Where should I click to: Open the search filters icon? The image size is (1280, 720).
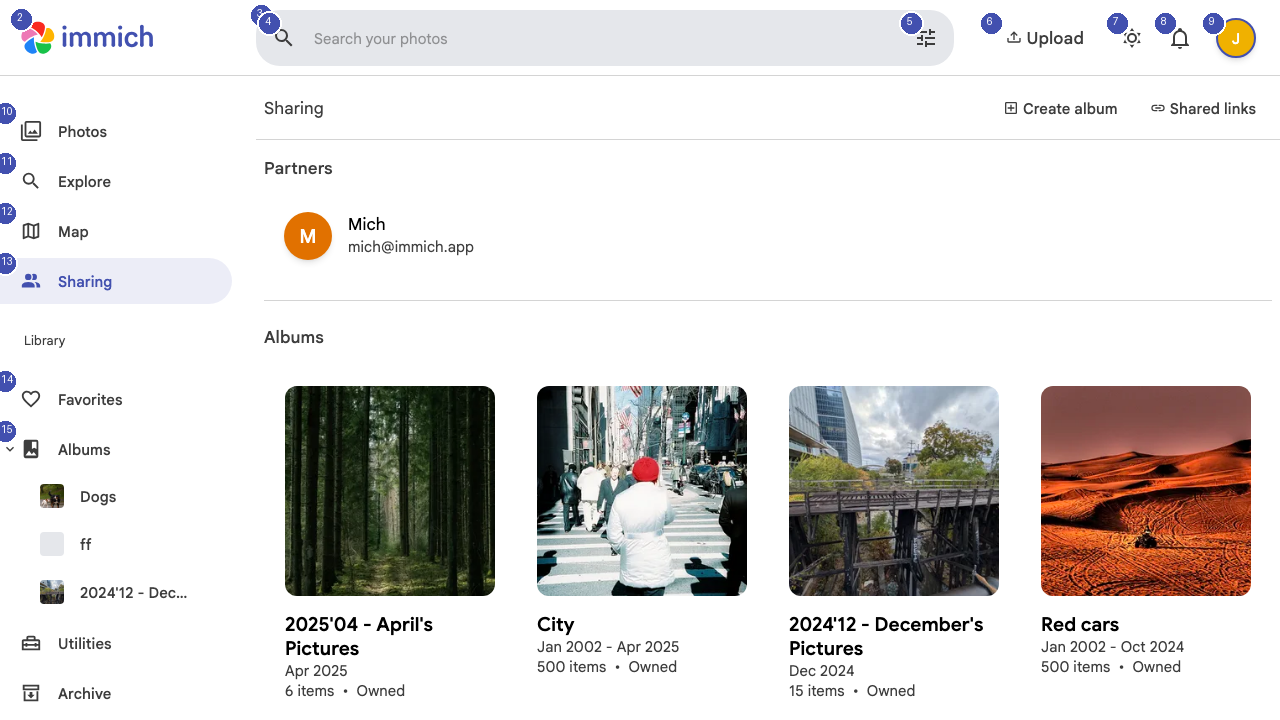[x=925, y=37]
